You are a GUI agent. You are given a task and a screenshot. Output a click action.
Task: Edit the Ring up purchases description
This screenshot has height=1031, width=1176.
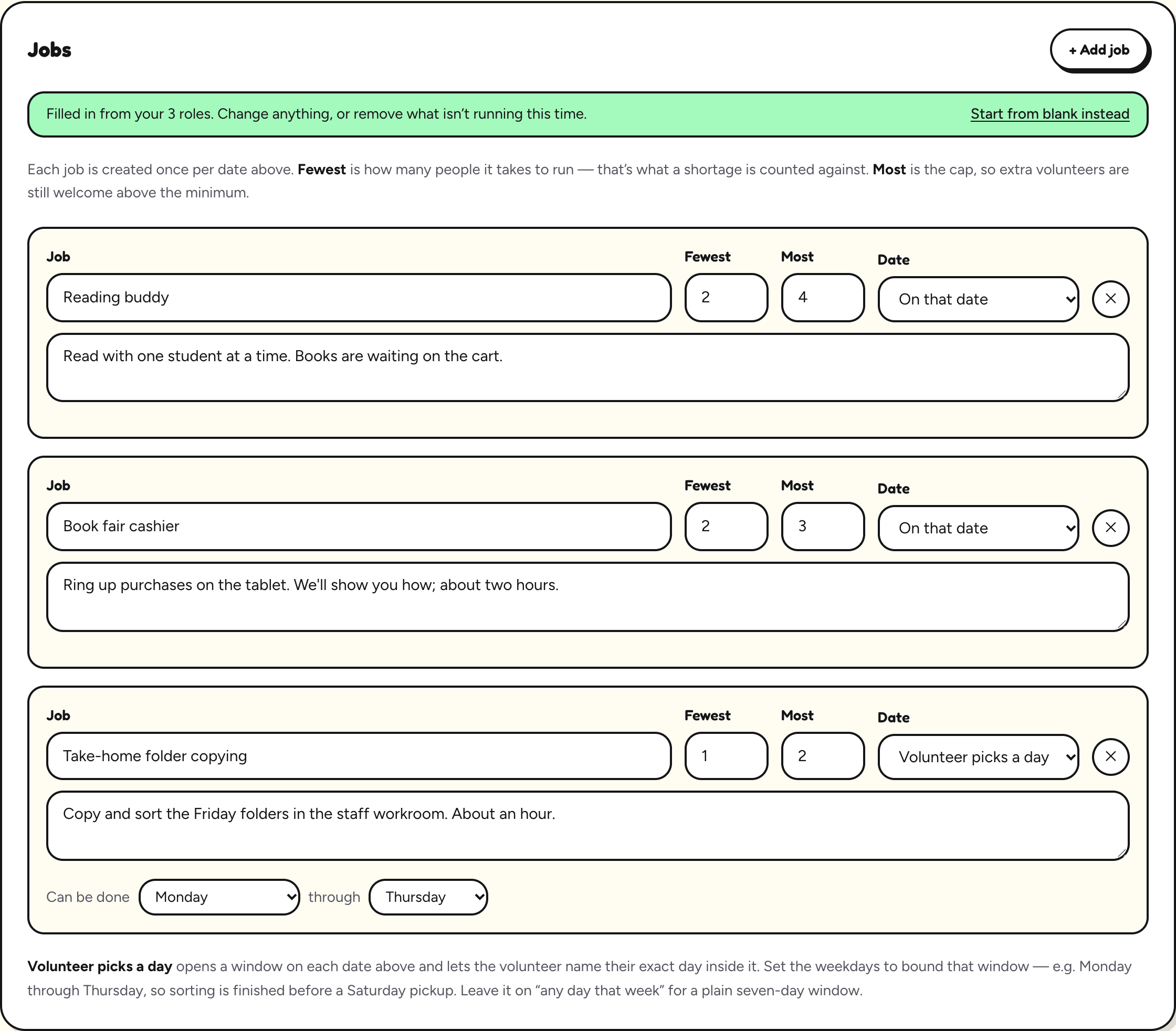tap(587, 597)
